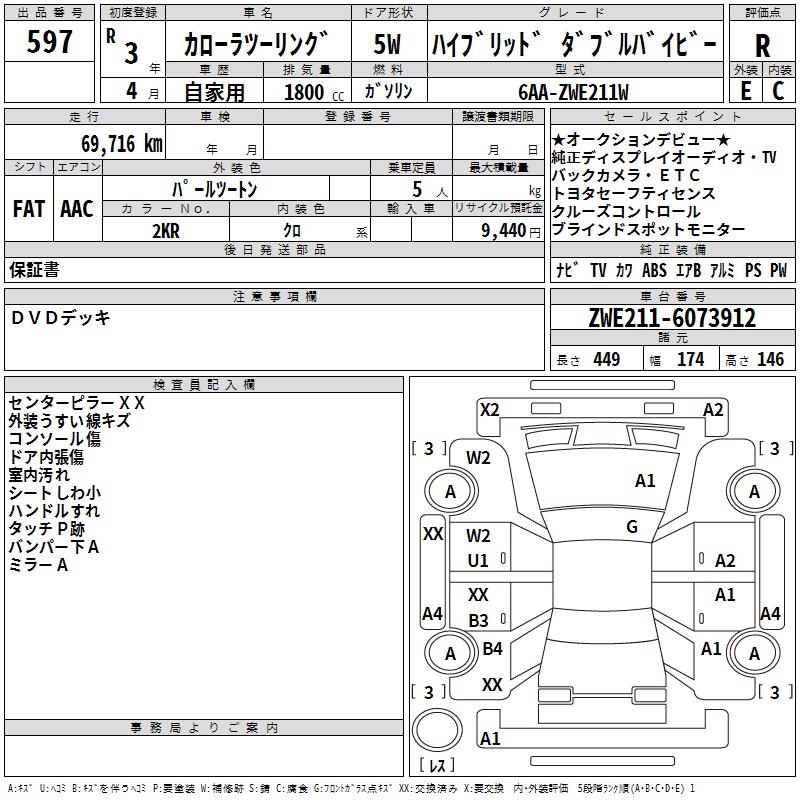The width and height of the screenshot is (800, 800).
Task: Click the "セールスポイント" header
Action: (x=672, y=116)
